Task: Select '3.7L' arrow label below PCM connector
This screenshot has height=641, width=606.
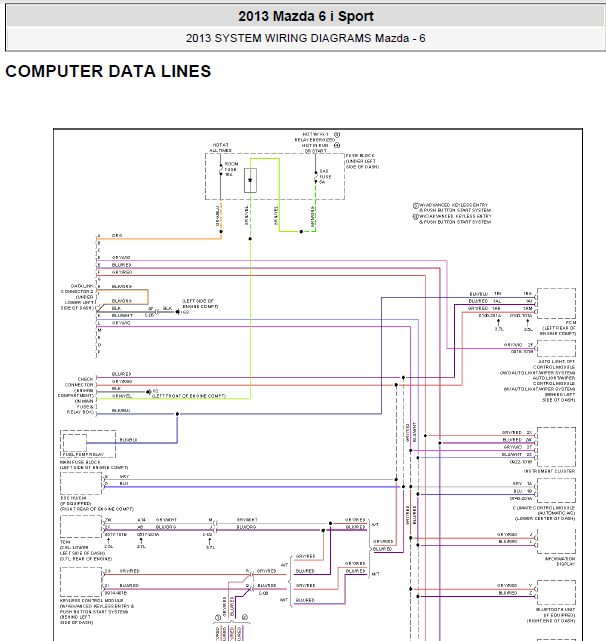Action: (x=499, y=329)
